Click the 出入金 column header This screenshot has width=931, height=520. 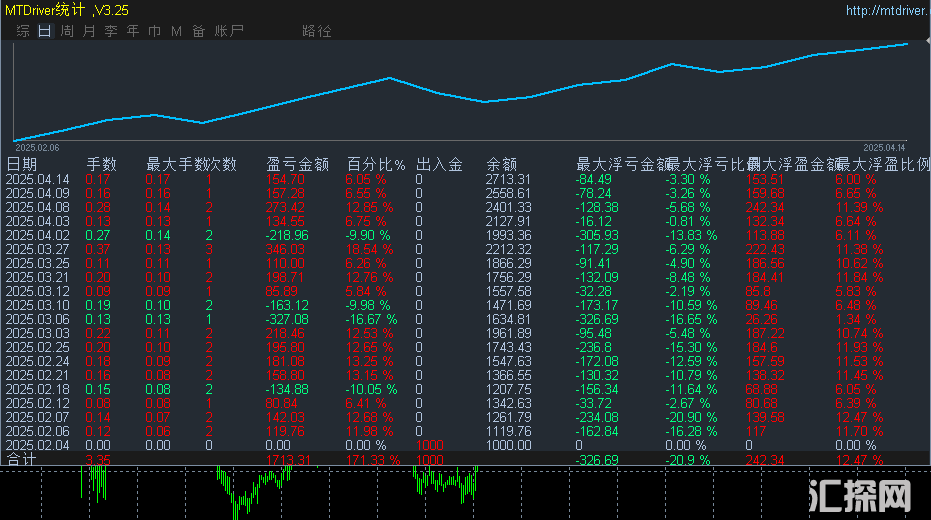(x=439, y=164)
